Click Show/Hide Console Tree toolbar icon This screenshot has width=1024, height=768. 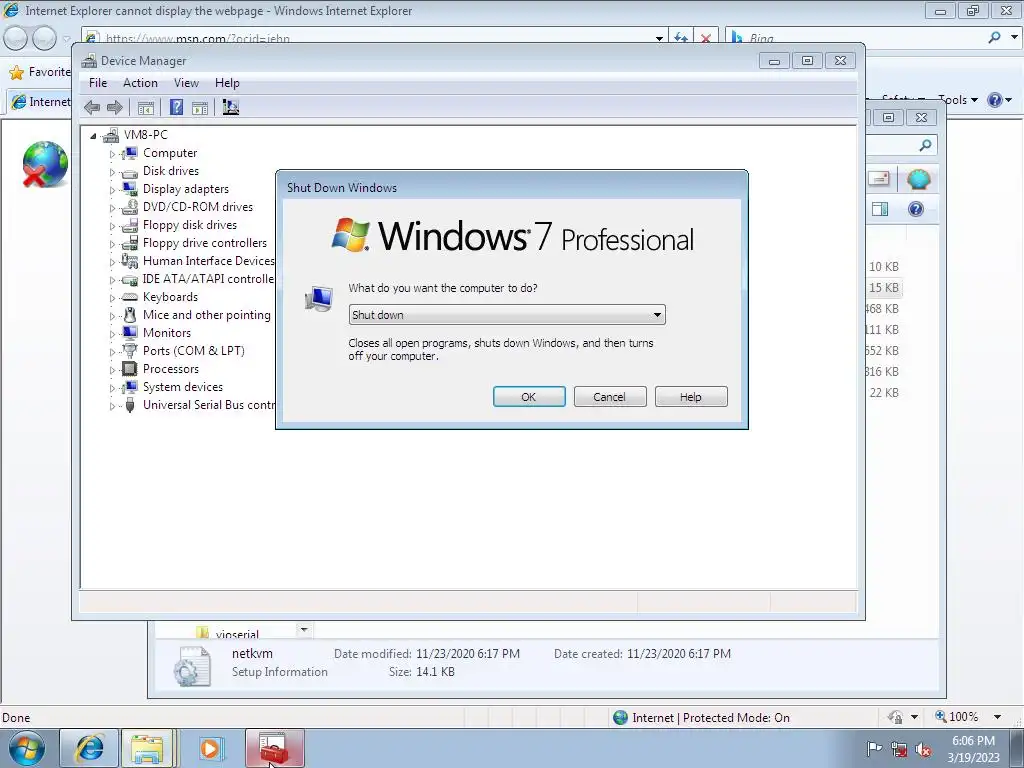(x=146, y=107)
